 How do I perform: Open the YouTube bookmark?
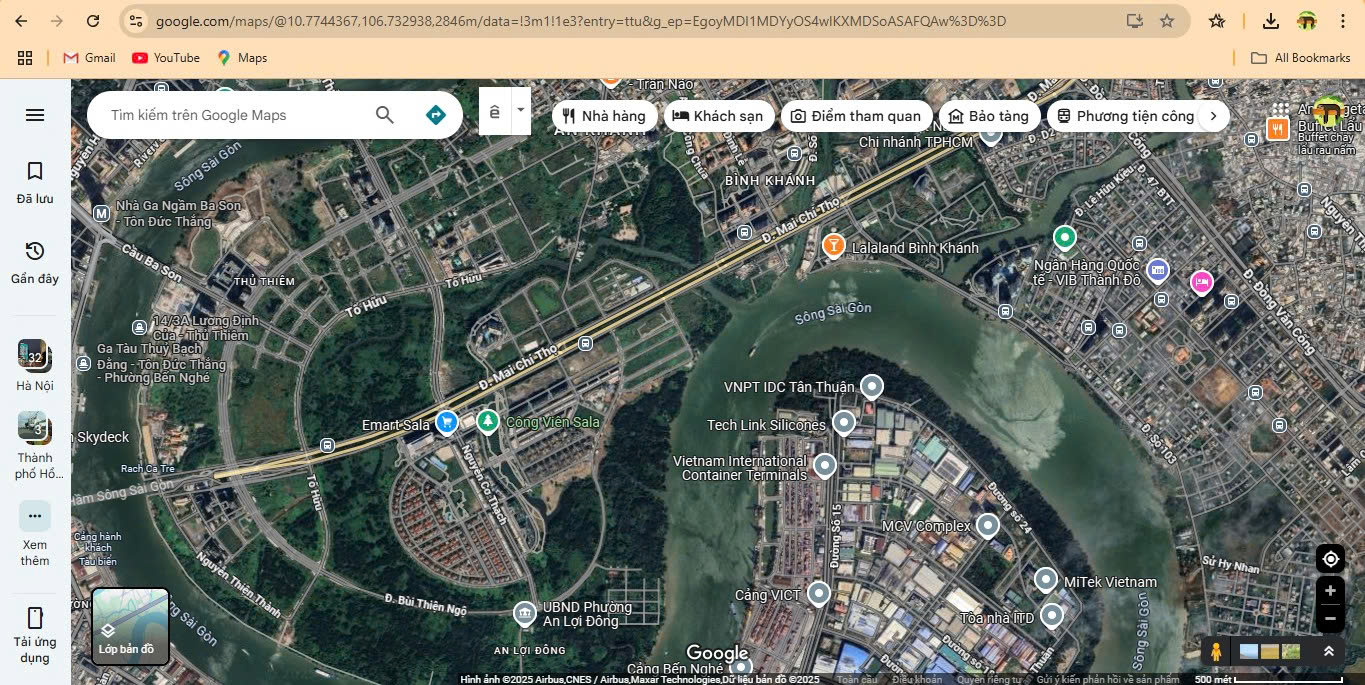click(166, 58)
